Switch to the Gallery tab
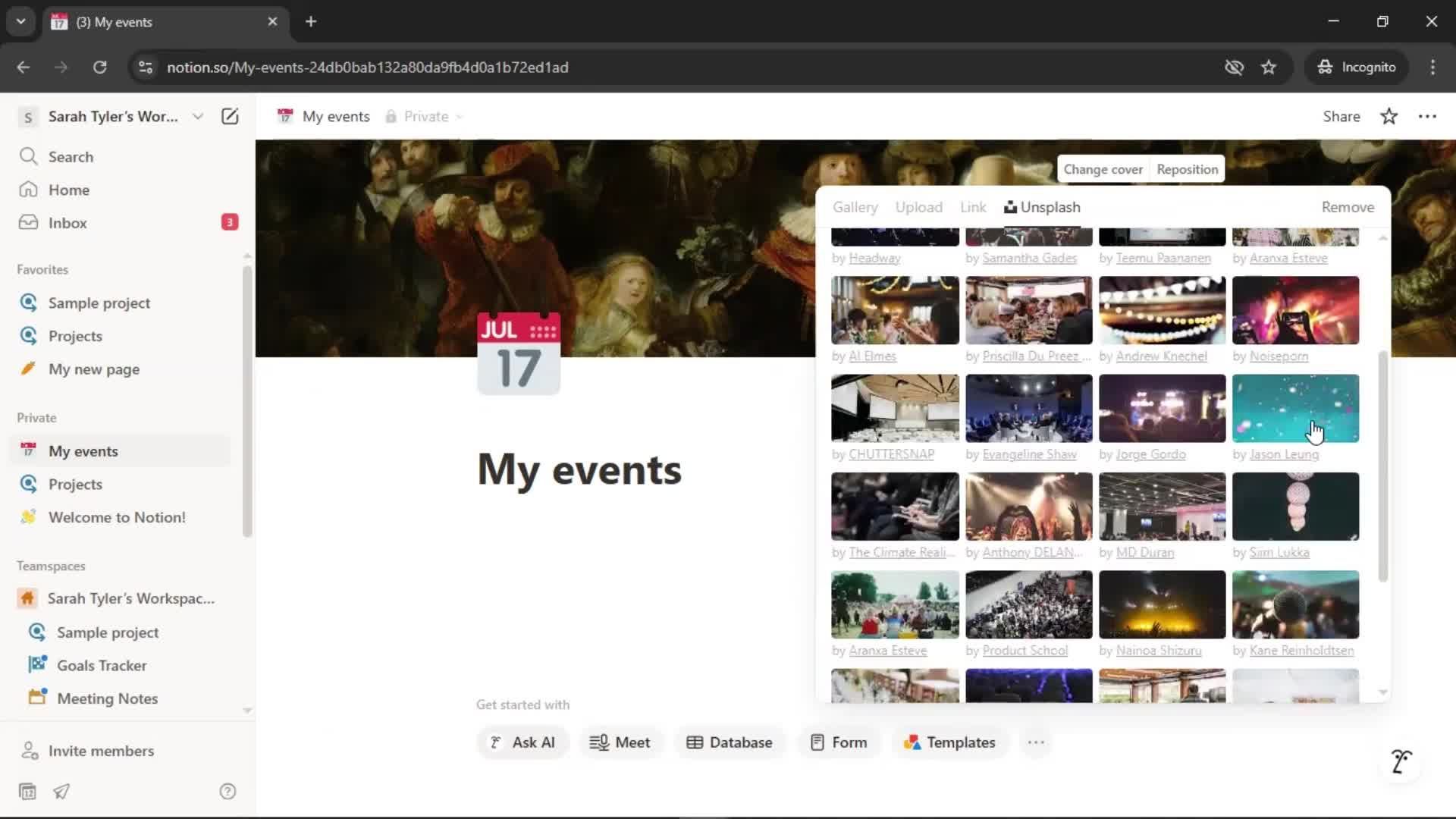This screenshot has width=1456, height=819. tap(855, 207)
